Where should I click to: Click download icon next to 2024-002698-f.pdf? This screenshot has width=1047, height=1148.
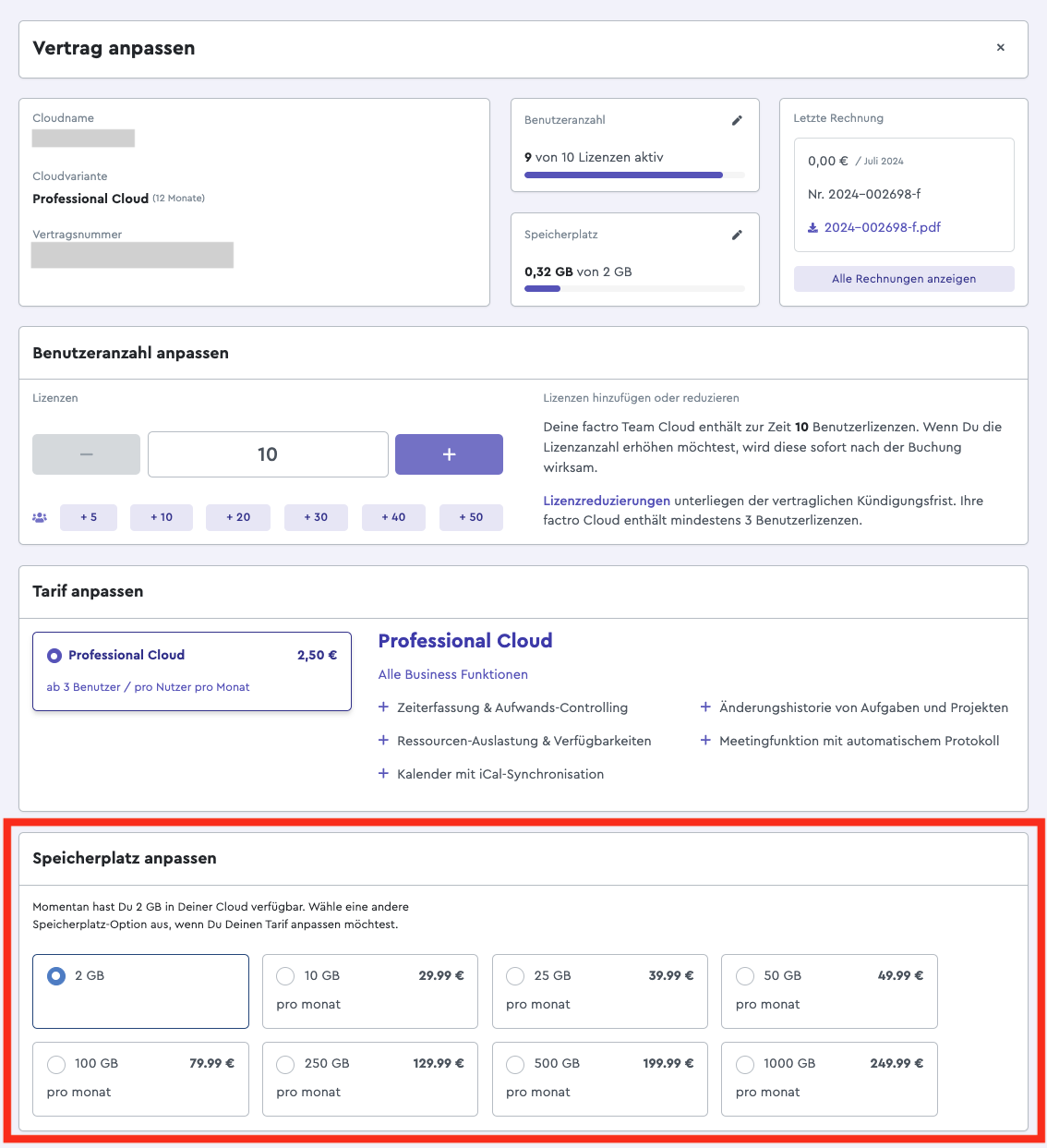[x=812, y=227]
